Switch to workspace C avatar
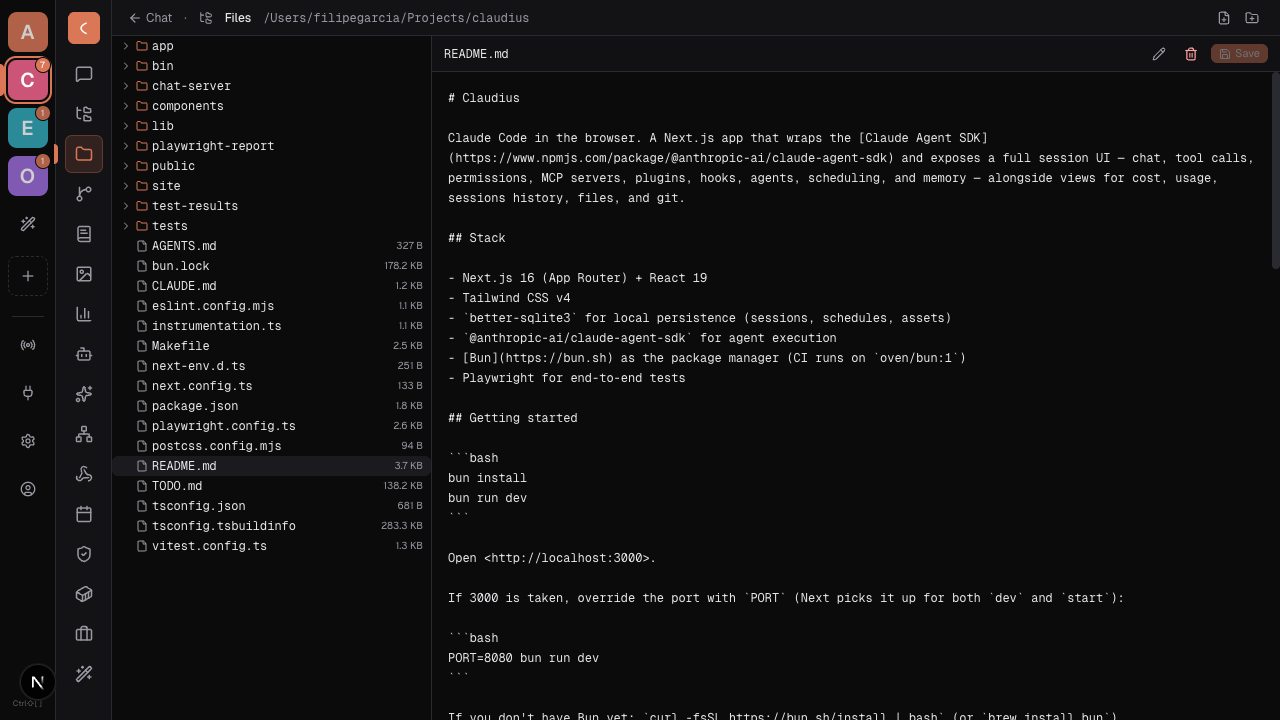 pos(28,80)
